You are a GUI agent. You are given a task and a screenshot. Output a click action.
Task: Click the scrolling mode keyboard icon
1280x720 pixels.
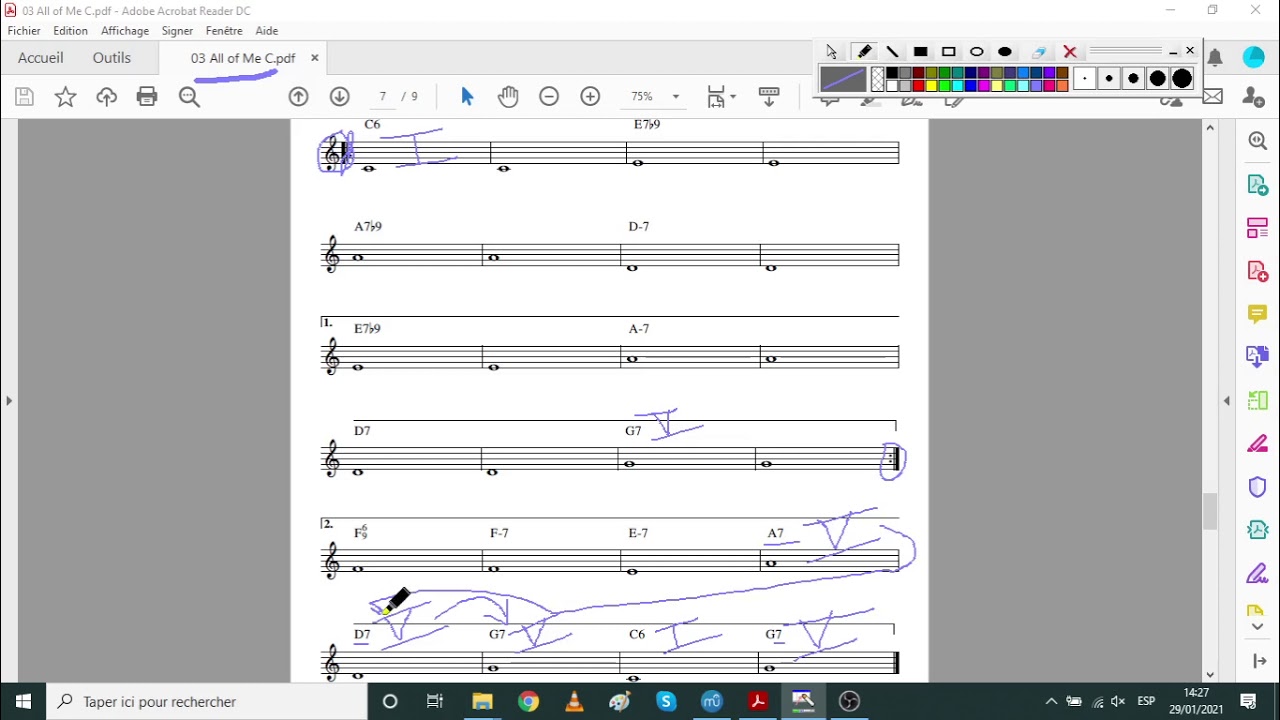769,96
